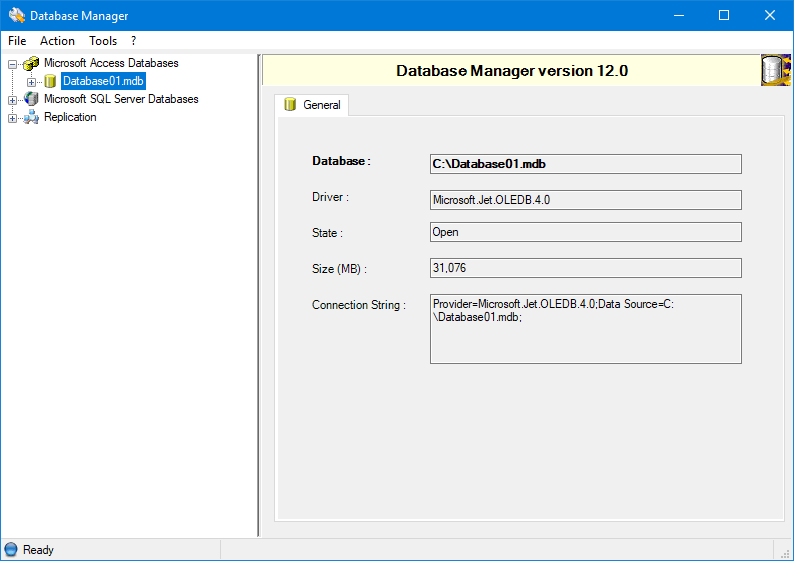This screenshot has width=794, height=561.
Task: Open the ? help menu
Action: pos(133,41)
